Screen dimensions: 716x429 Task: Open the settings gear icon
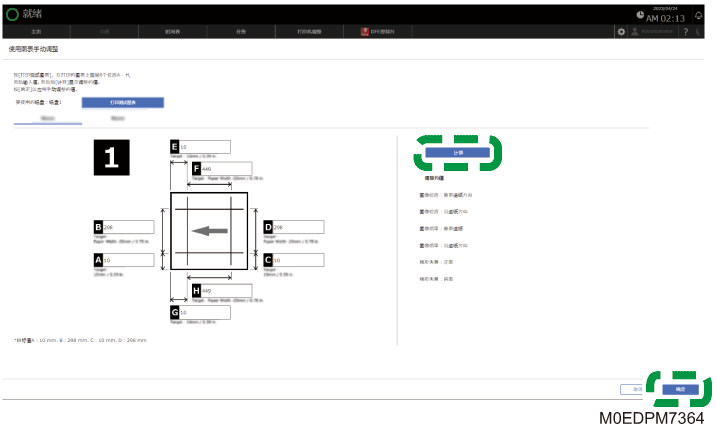[621, 32]
